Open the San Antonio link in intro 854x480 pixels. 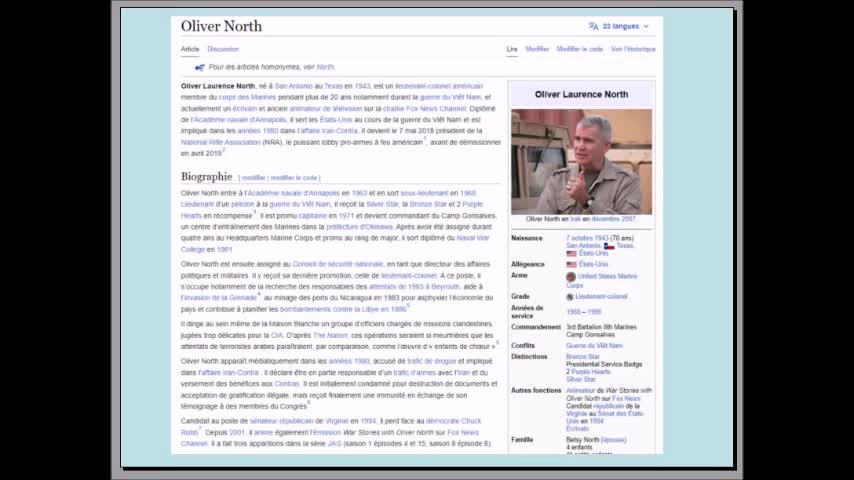pyautogui.click(x=294, y=86)
